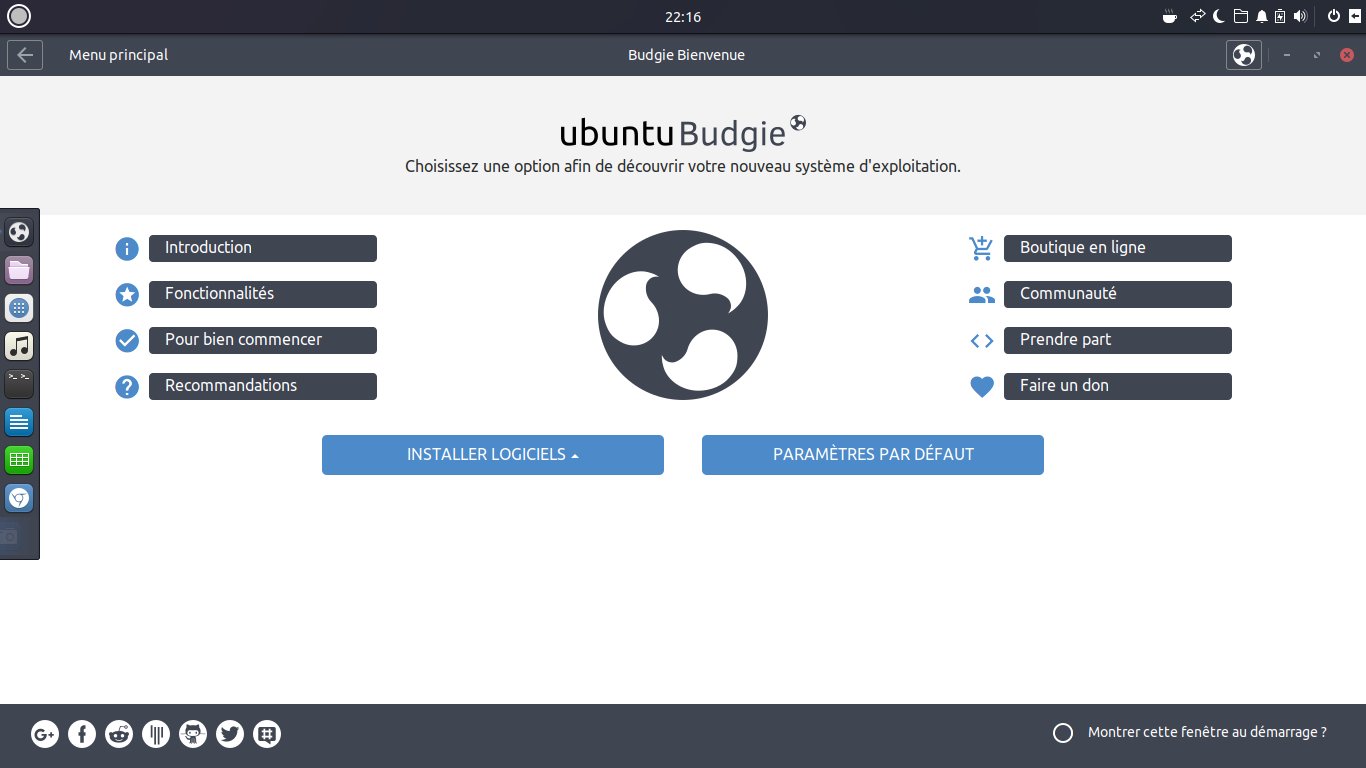Open Pour bien commencer
This screenshot has width=1366, height=768.
click(263, 340)
